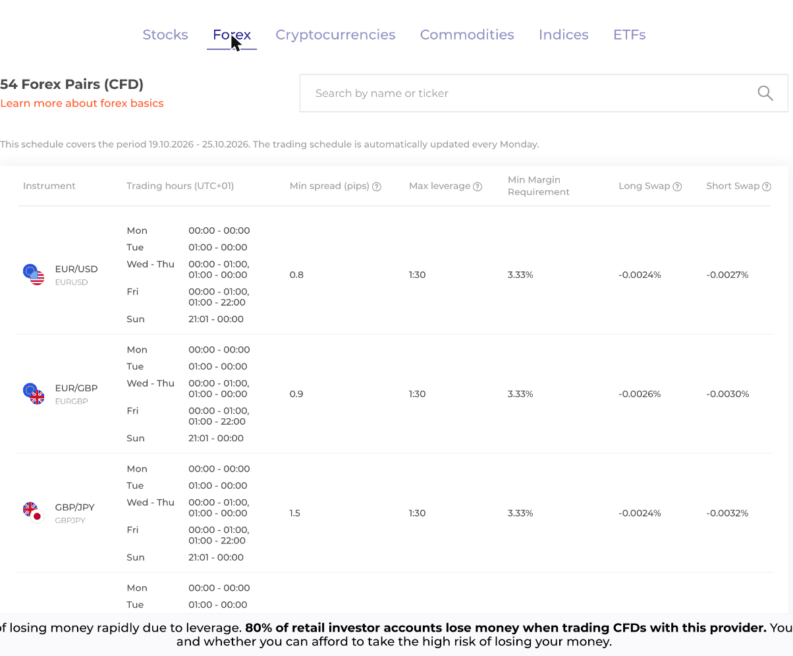This screenshot has height=656, width=793.
Task: Click the Short Swap header text
Action: pyautogui.click(x=733, y=186)
